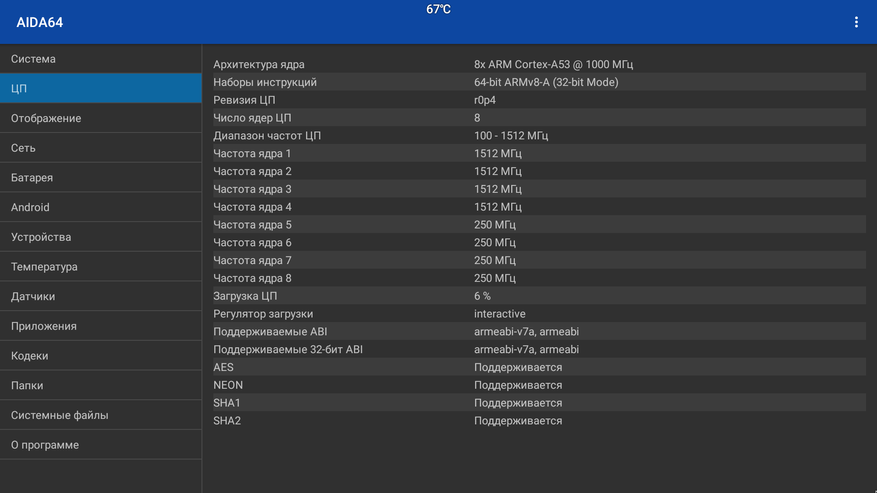Go to Датчики in the sidebar

click(101, 296)
